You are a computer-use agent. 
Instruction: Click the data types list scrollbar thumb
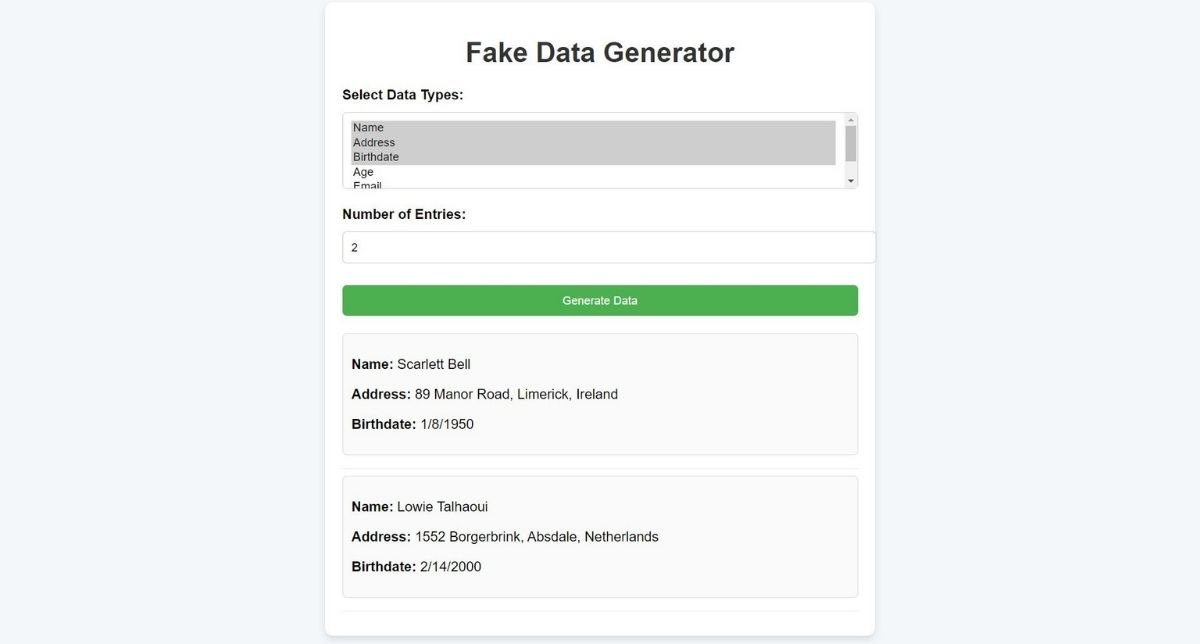point(851,143)
